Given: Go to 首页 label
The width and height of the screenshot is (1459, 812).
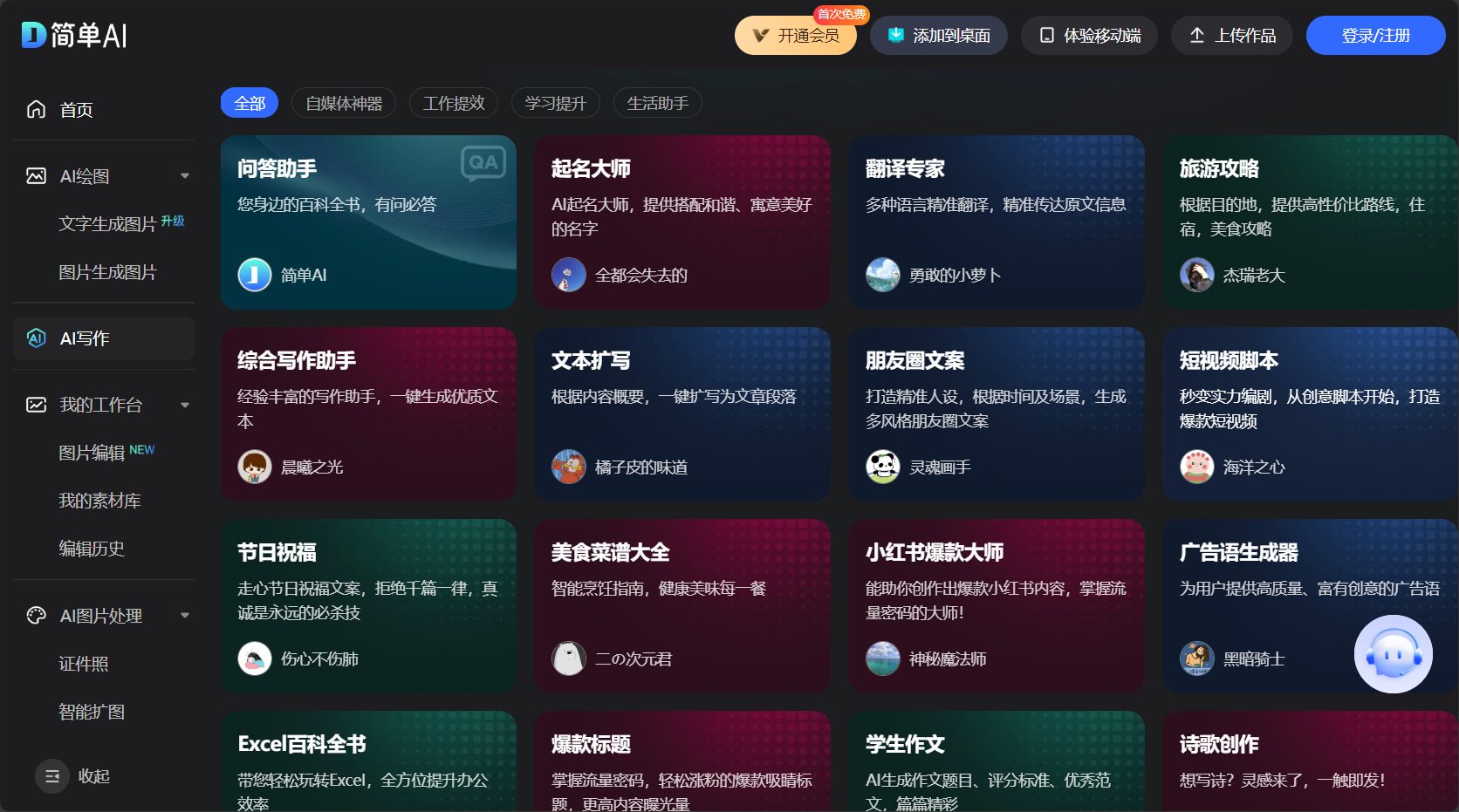Looking at the screenshot, I should pos(76,110).
